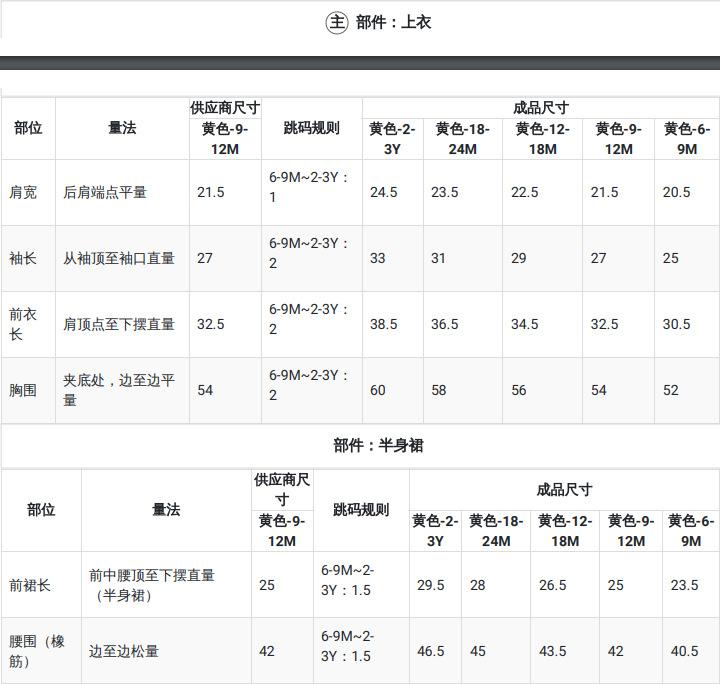Select the 46.5 waist value cell
720x684 pixels.
click(431, 651)
